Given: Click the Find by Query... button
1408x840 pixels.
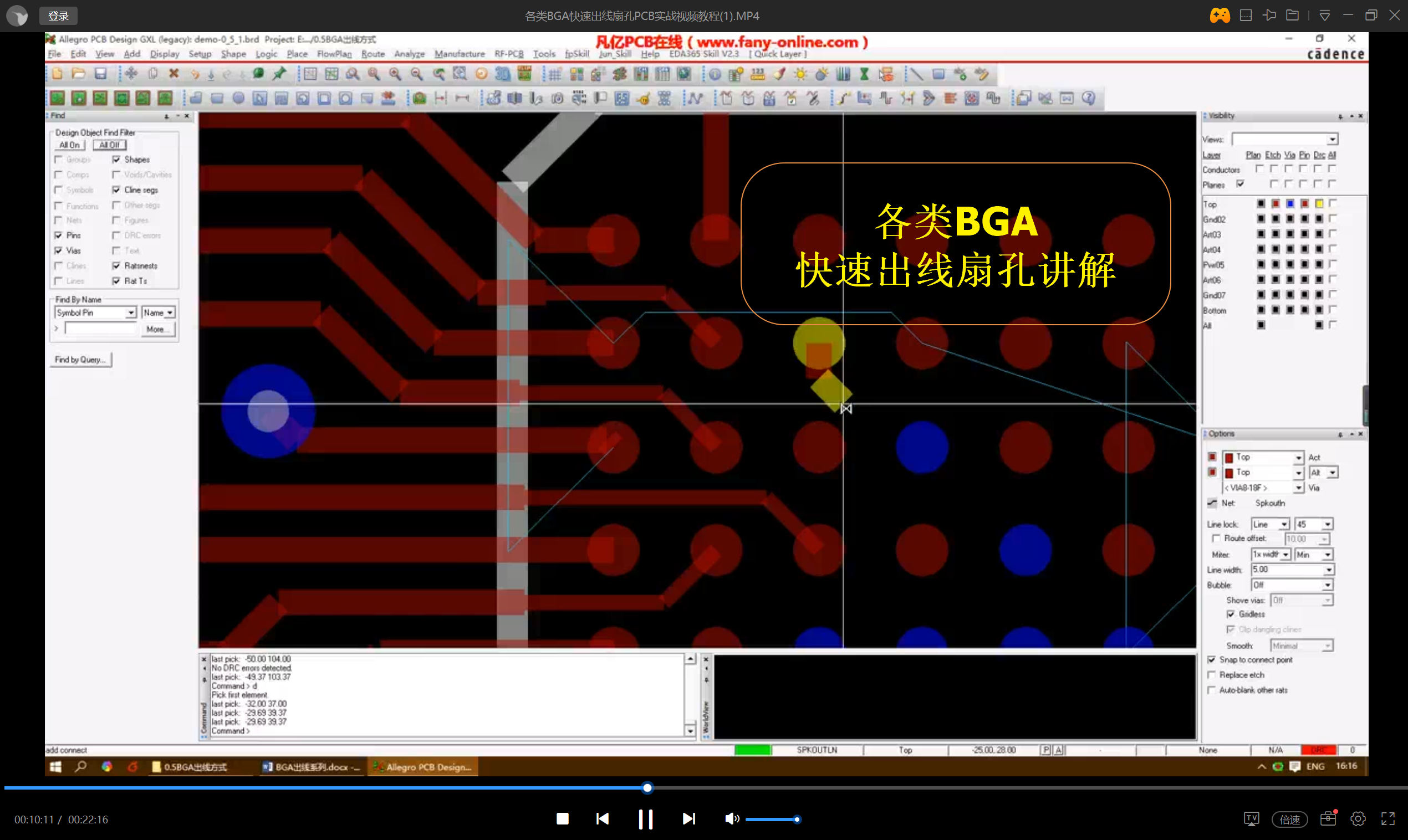Looking at the screenshot, I should click(x=80, y=360).
